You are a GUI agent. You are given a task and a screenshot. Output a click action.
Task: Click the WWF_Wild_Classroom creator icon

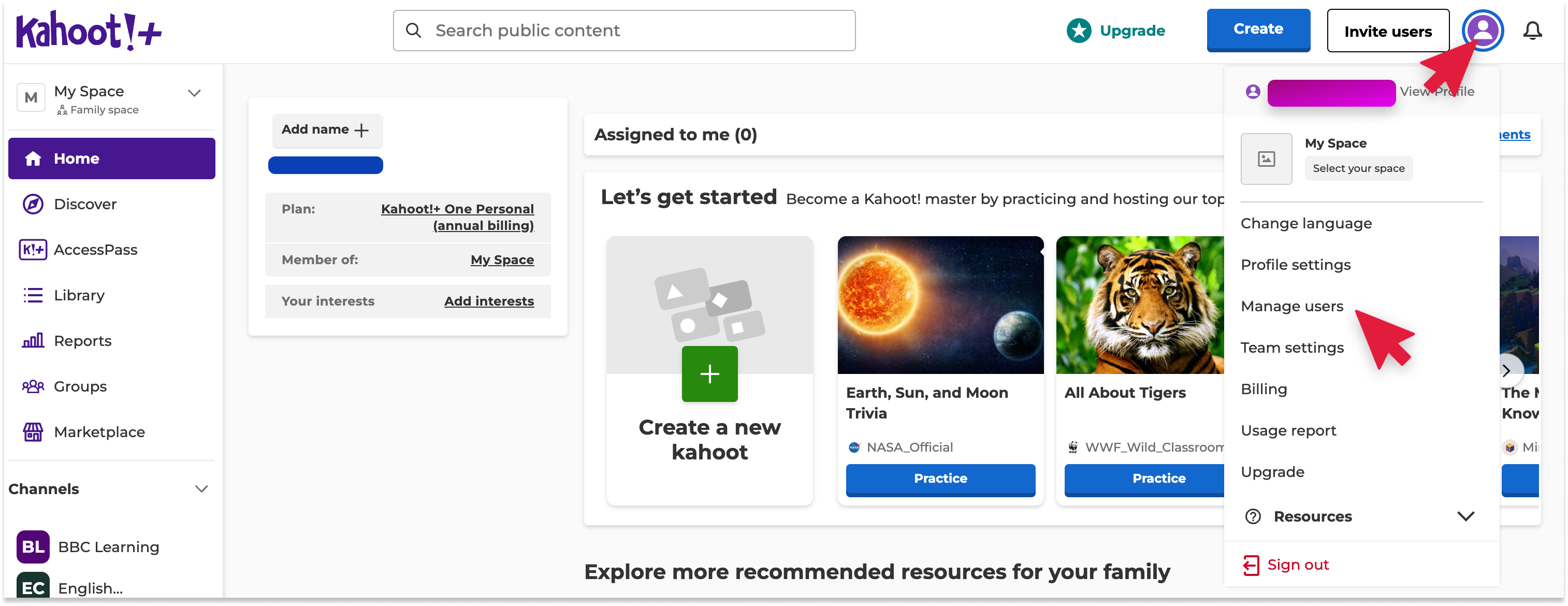[x=1072, y=448]
